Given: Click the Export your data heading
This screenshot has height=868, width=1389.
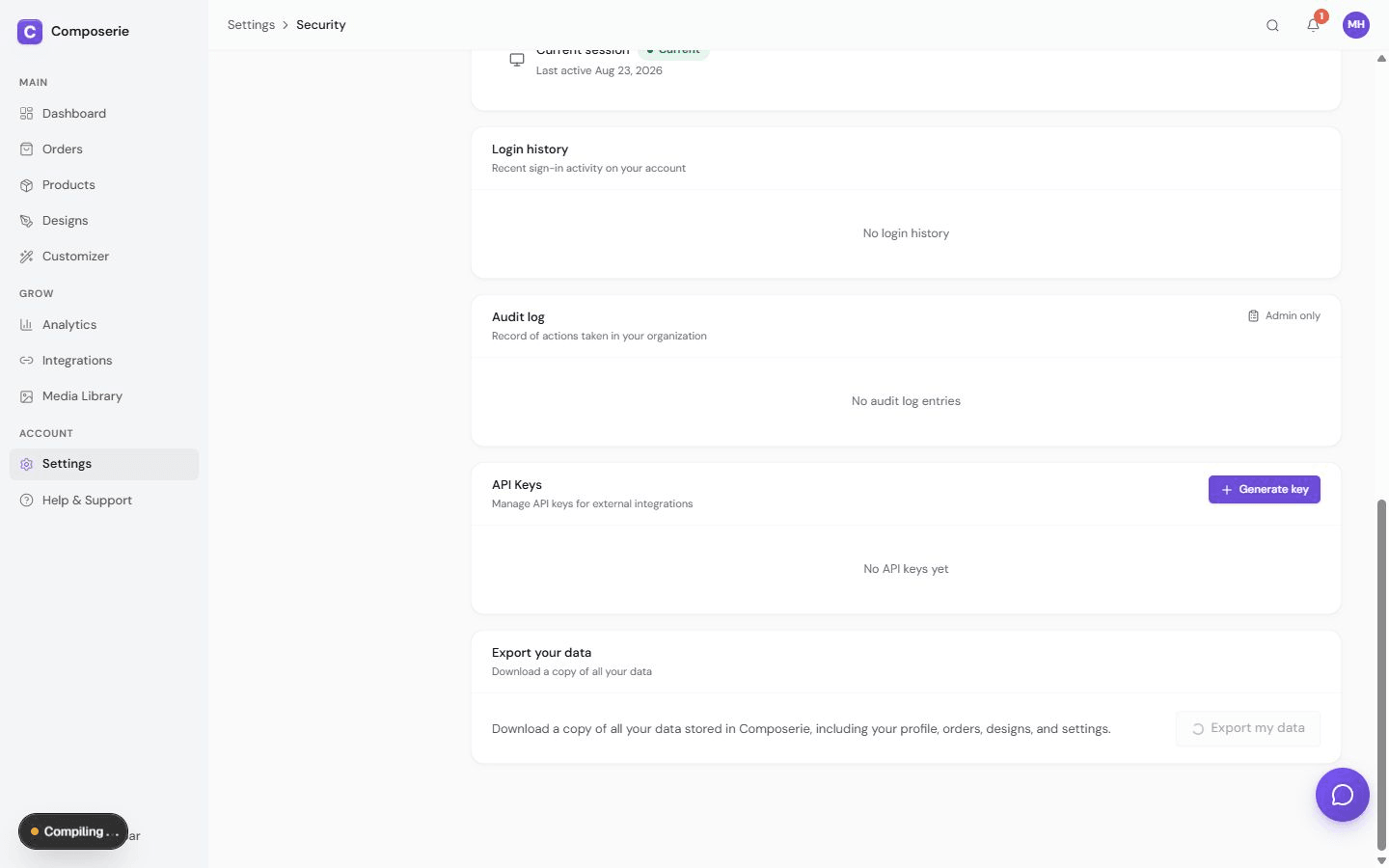Looking at the screenshot, I should 541,653.
